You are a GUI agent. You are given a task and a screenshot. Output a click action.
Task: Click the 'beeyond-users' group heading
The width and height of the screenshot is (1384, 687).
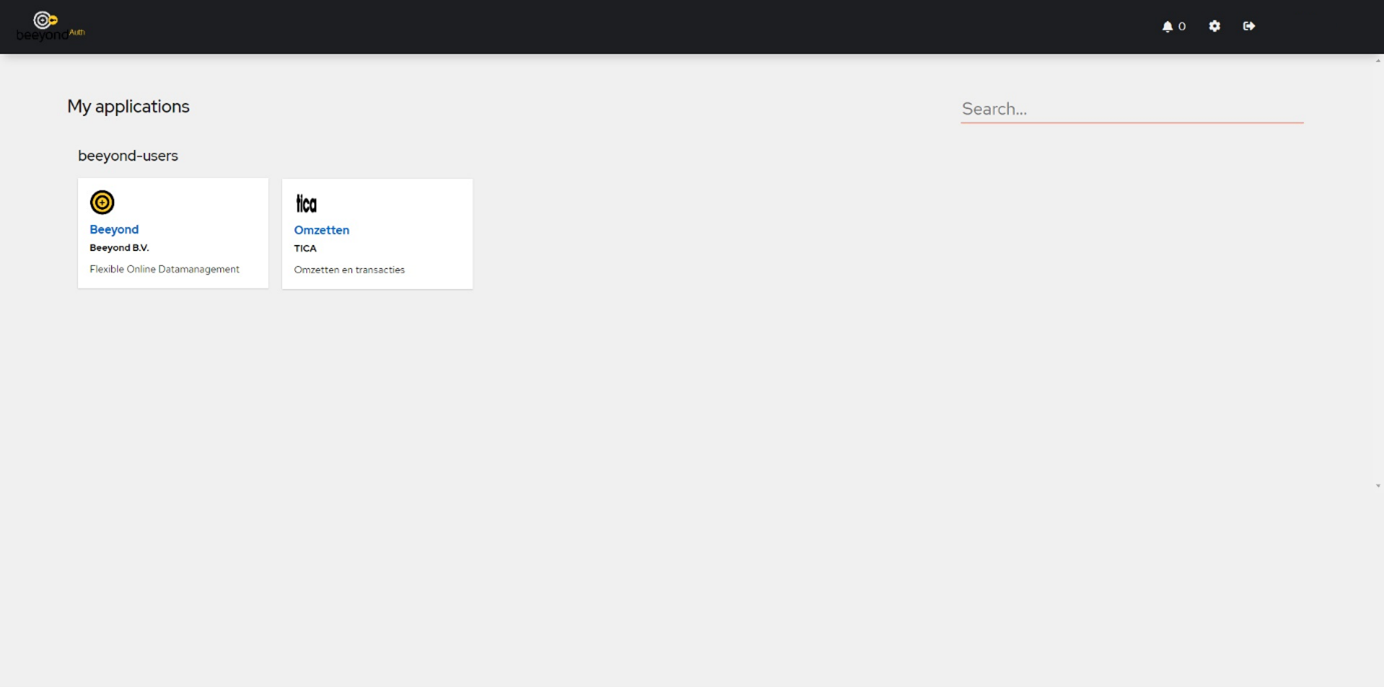[128, 156]
